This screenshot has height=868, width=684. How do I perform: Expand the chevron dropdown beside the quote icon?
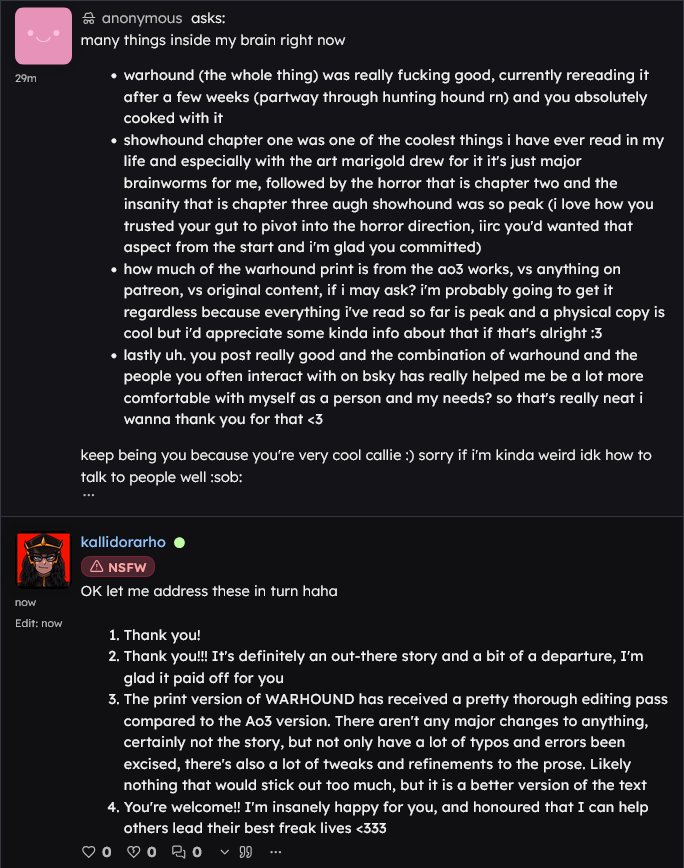[x=225, y=852]
